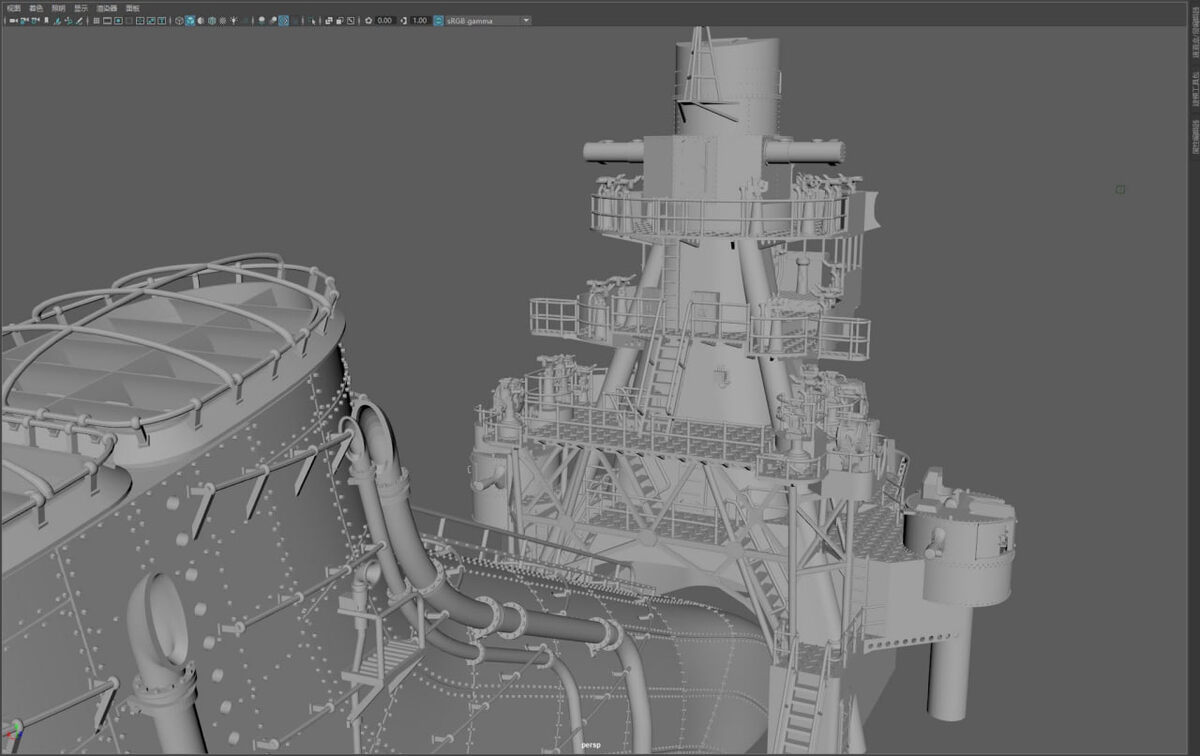Toggle the X-Ray icon
Screen dimensions: 1200x756
(329, 20)
